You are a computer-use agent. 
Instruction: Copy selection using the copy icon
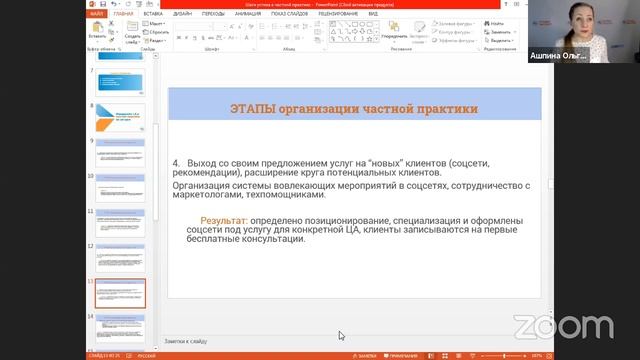111,32
